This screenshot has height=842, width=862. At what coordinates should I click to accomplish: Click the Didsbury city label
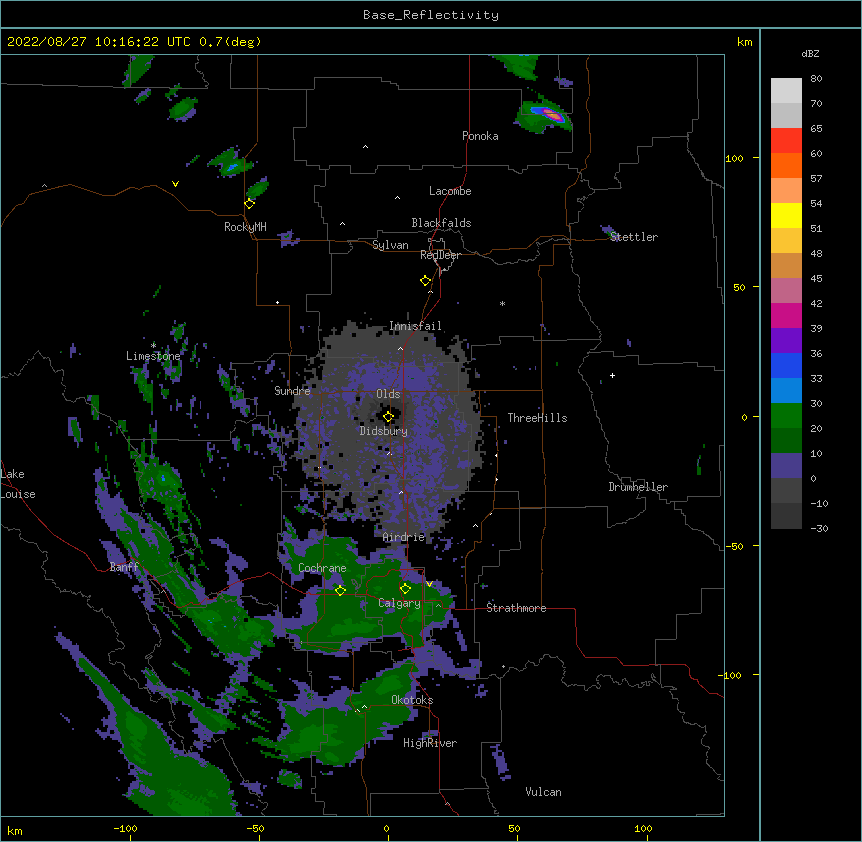[x=384, y=431]
